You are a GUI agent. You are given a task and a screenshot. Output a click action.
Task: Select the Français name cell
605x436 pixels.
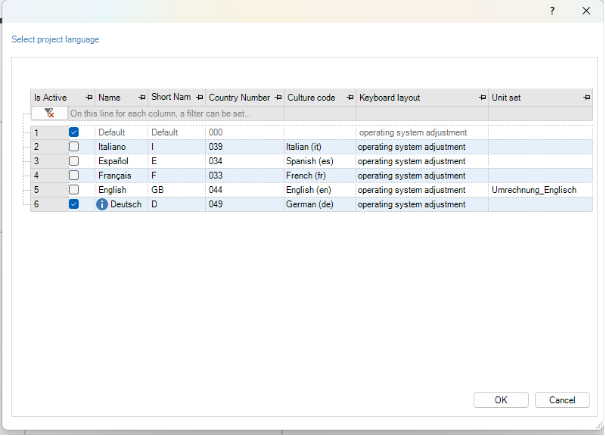click(x=121, y=176)
